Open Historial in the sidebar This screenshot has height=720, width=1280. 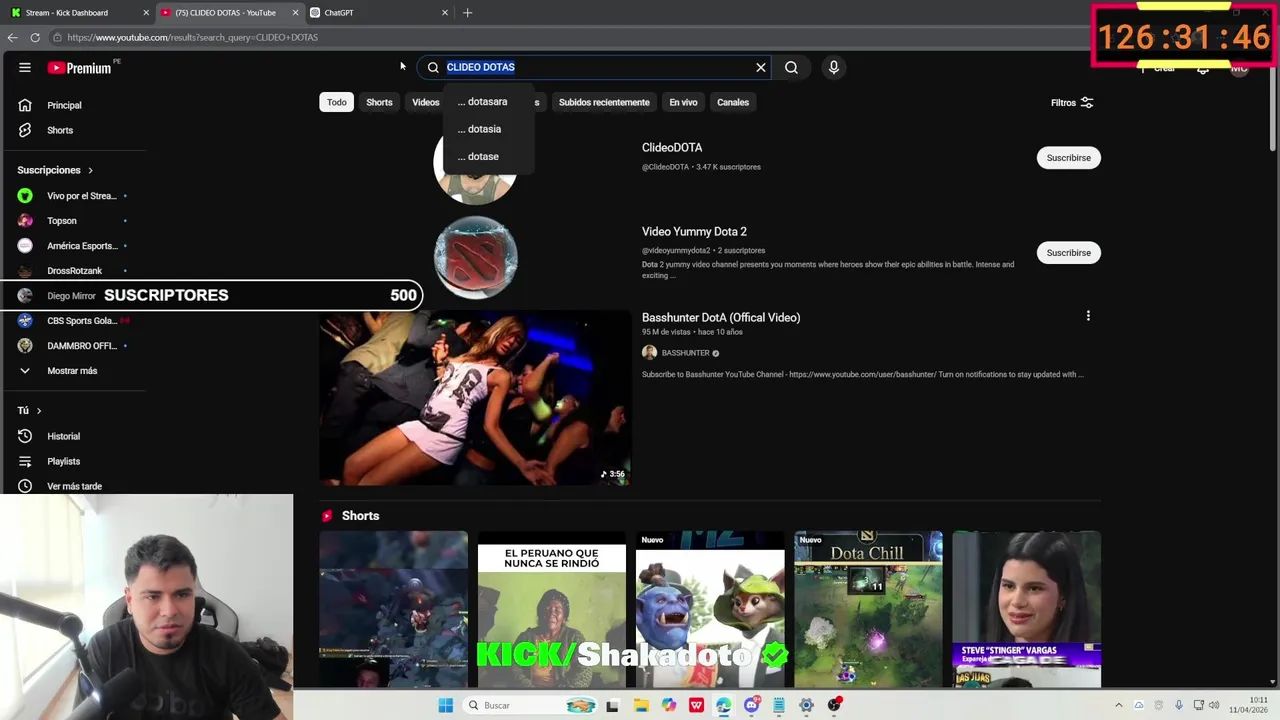(63, 436)
